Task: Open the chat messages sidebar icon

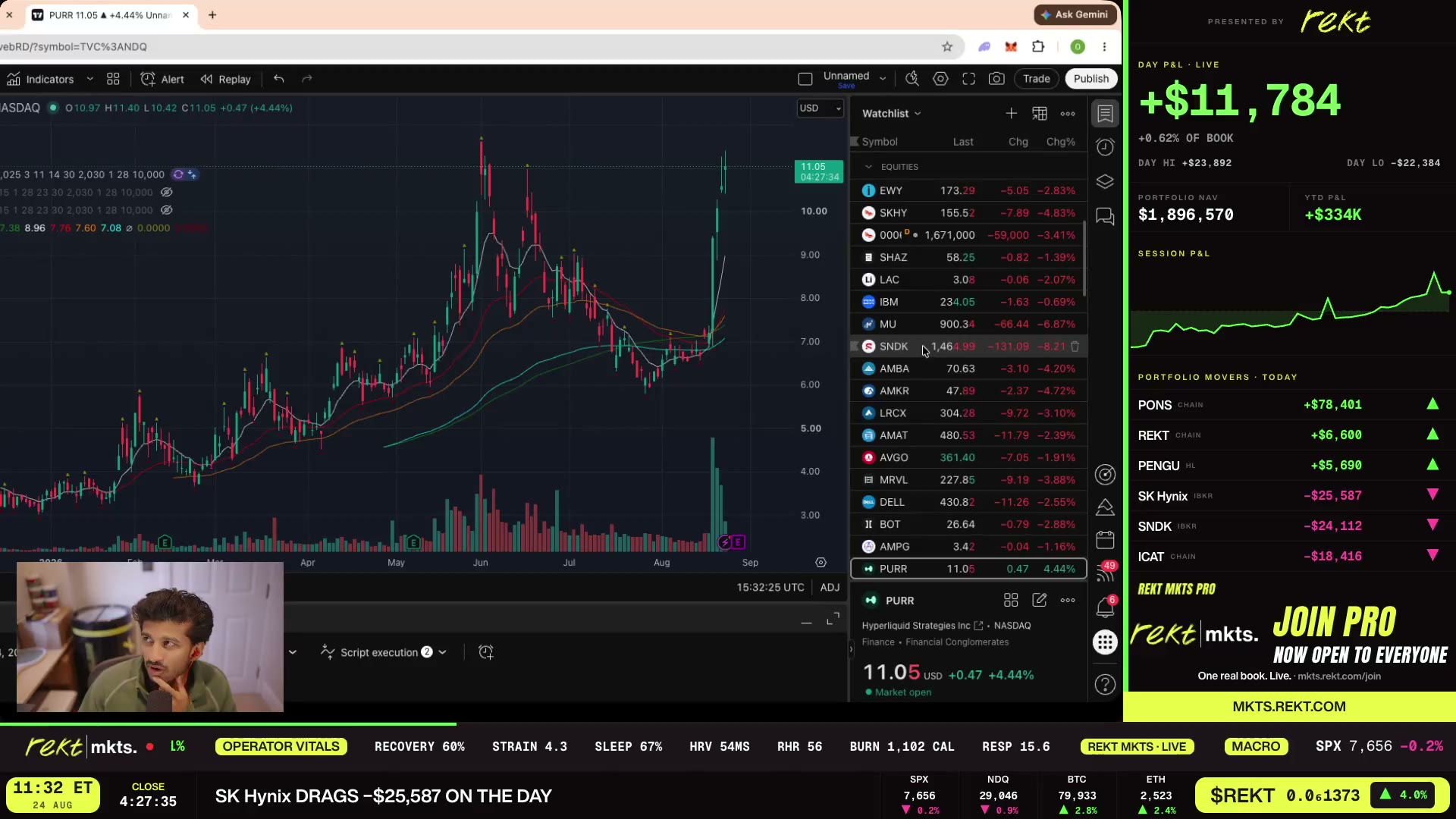Action: coord(1105,217)
